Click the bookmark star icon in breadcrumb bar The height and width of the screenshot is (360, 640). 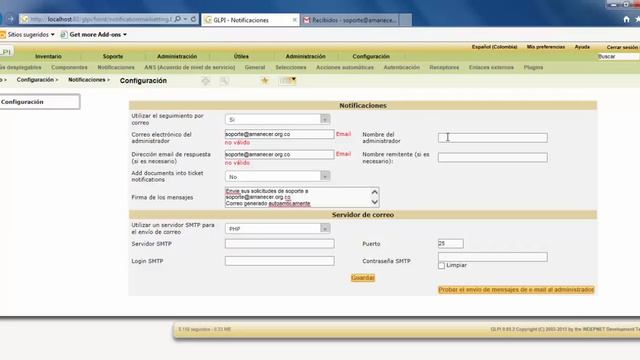pyautogui.click(x=264, y=81)
